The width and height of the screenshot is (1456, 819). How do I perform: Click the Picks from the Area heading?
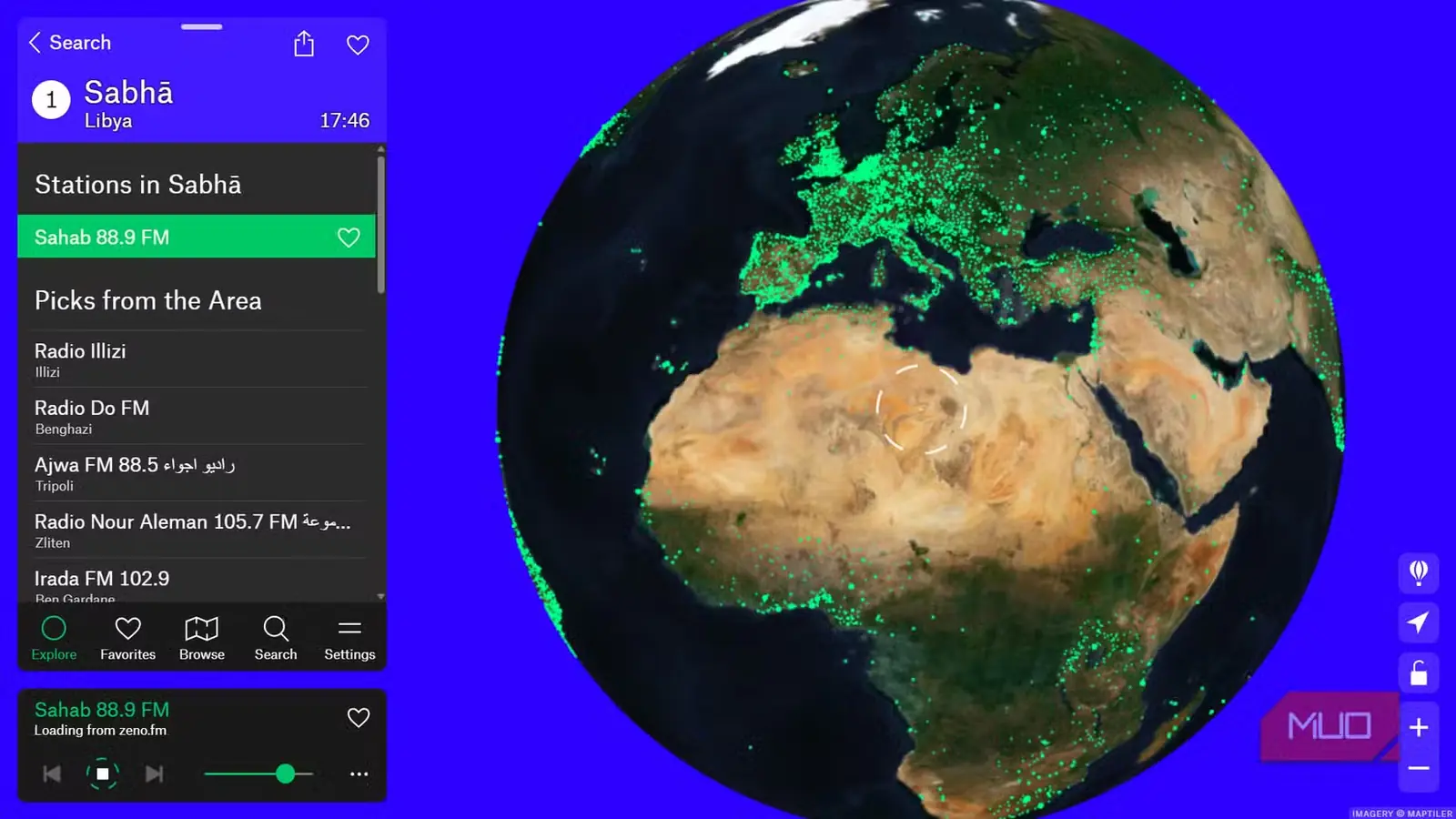[x=148, y=300]
